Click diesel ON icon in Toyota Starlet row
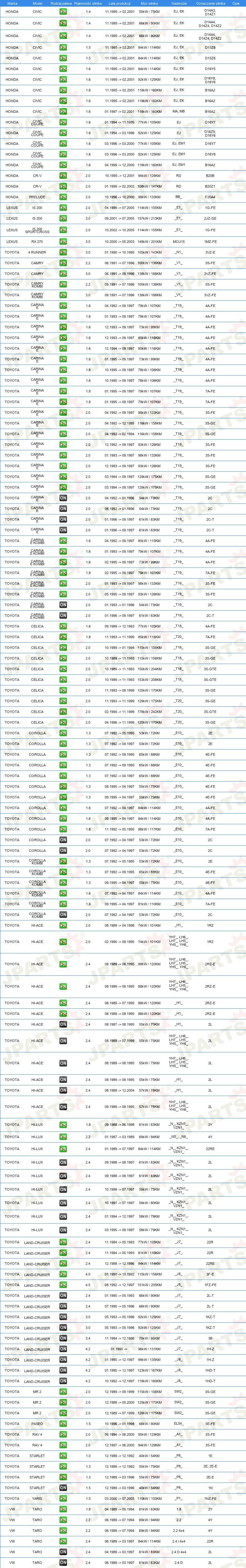The width and height of the screenshot is (246, 1568). tap(63, 1488)
